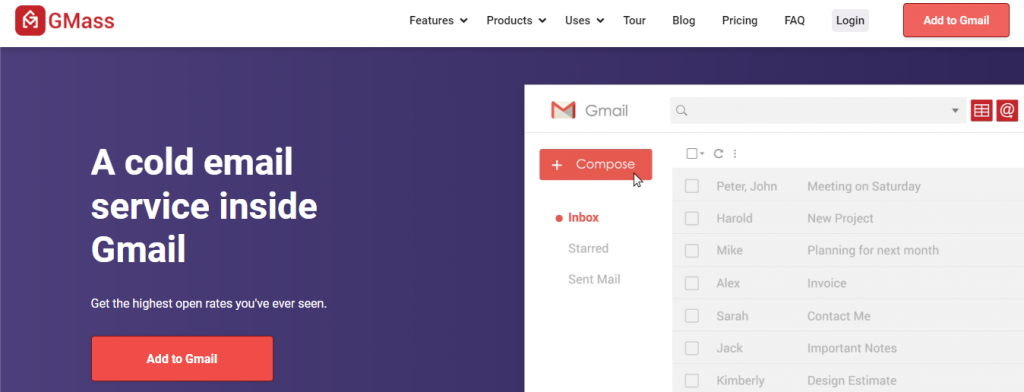1024x392 pixels.
Task: Click the Gmail envelope logo
Action: [x=563, y=110]
